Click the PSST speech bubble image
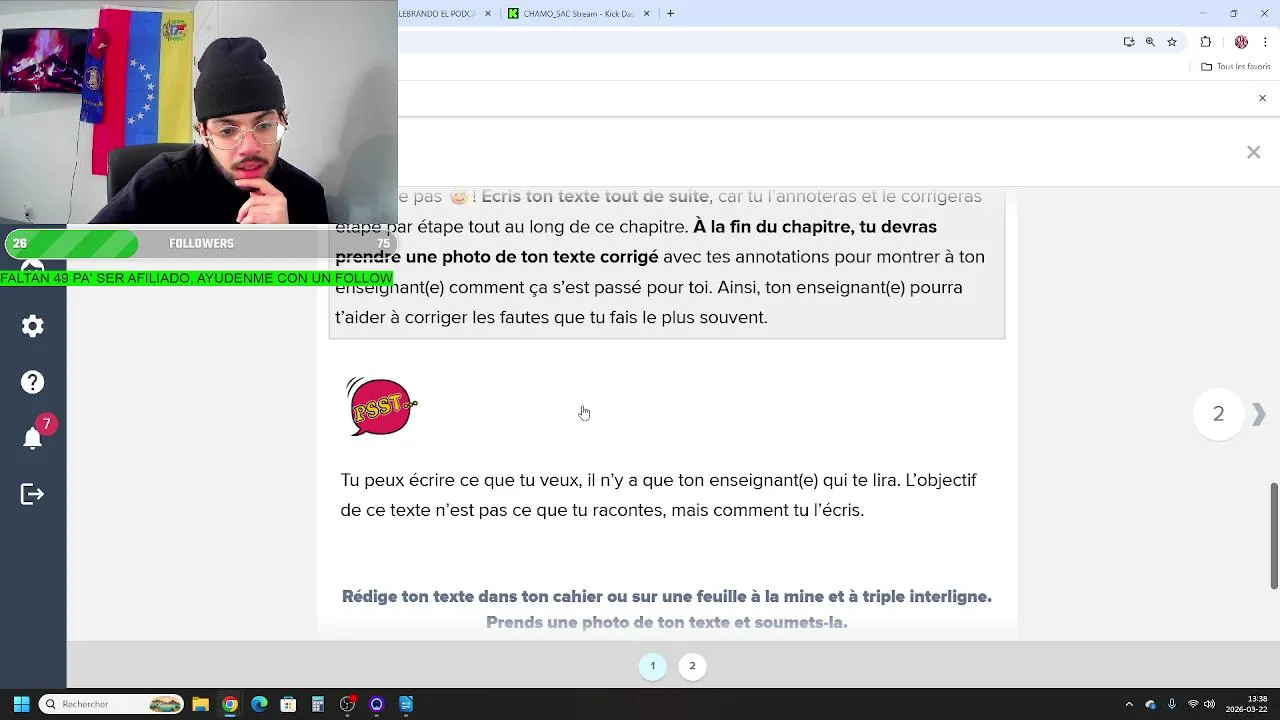The width and height of the screenshot is (1280, 720). [x=381, y=406]
